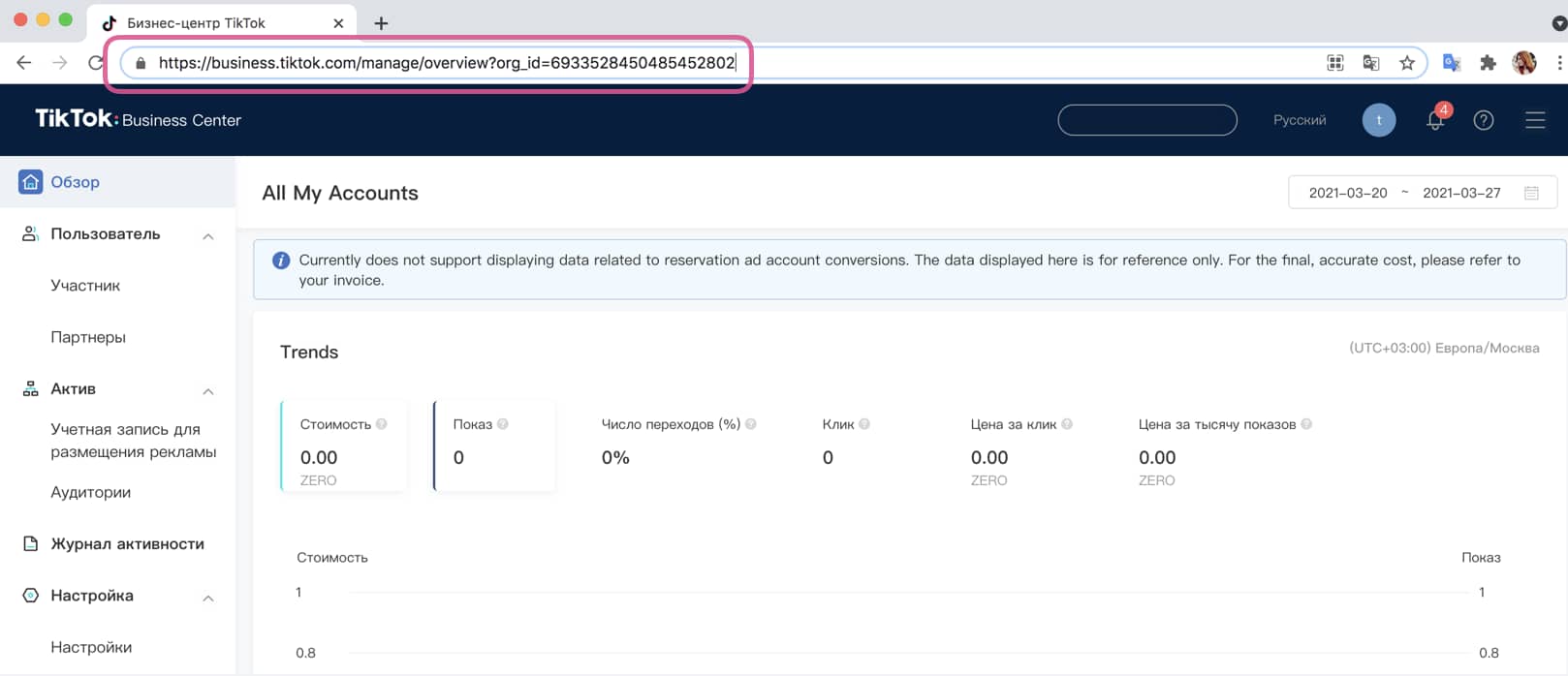Click the All My Accounts heading
Image resolution: width=1568 pixels, height=676 pixels.
coord(340,193)
